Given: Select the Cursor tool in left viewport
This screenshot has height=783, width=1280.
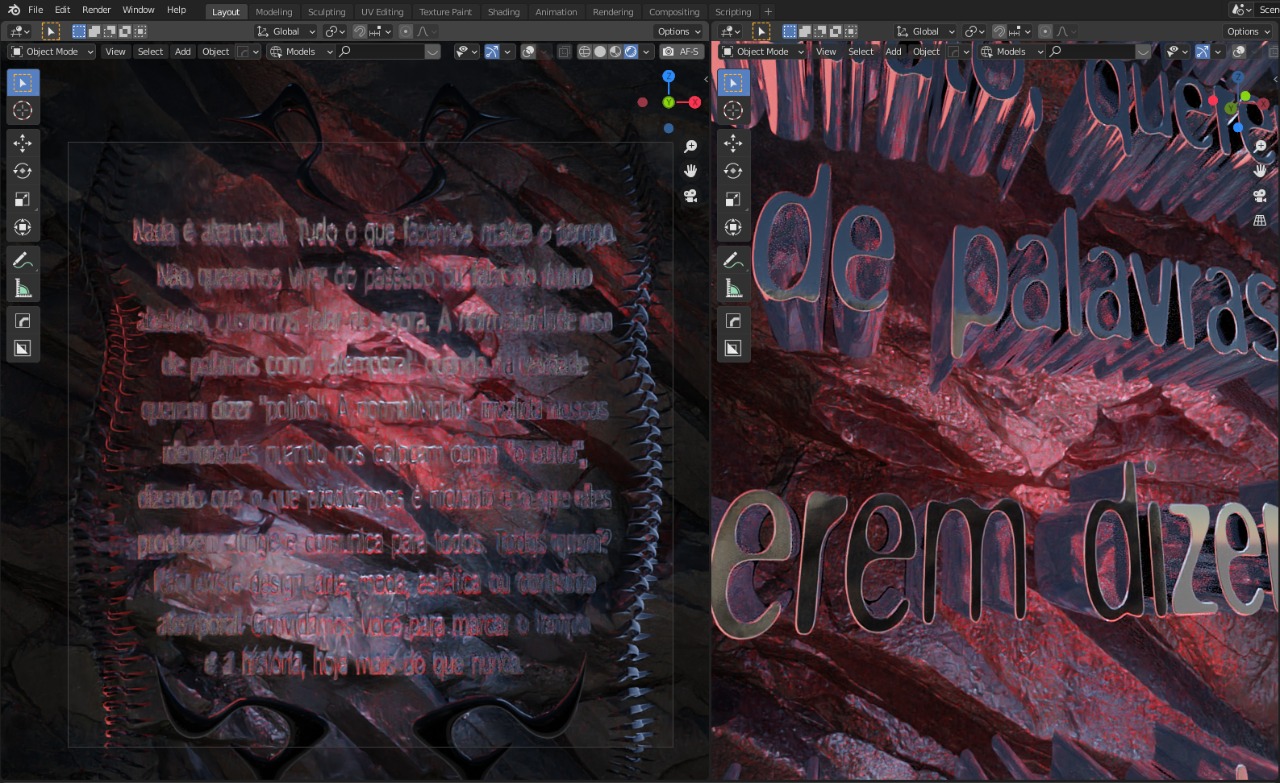Looking at the screenshot, I should (x=23, y=111).
